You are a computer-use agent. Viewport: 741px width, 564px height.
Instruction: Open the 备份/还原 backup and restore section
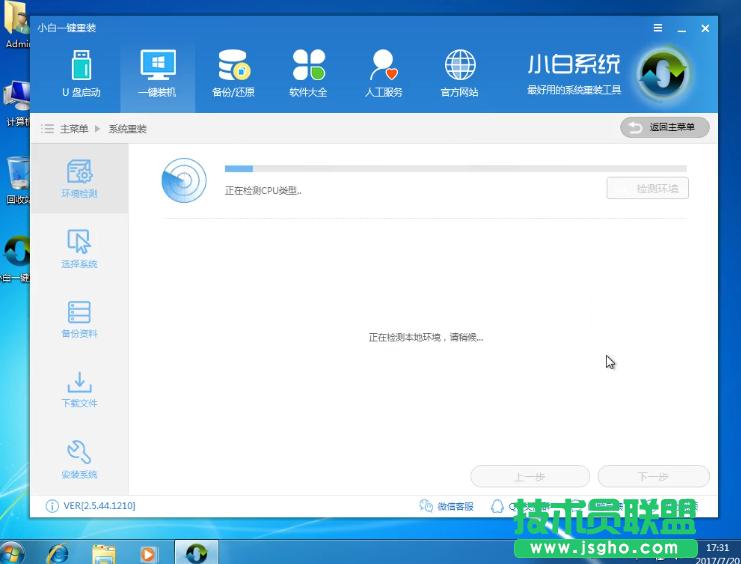pos(233,75)
